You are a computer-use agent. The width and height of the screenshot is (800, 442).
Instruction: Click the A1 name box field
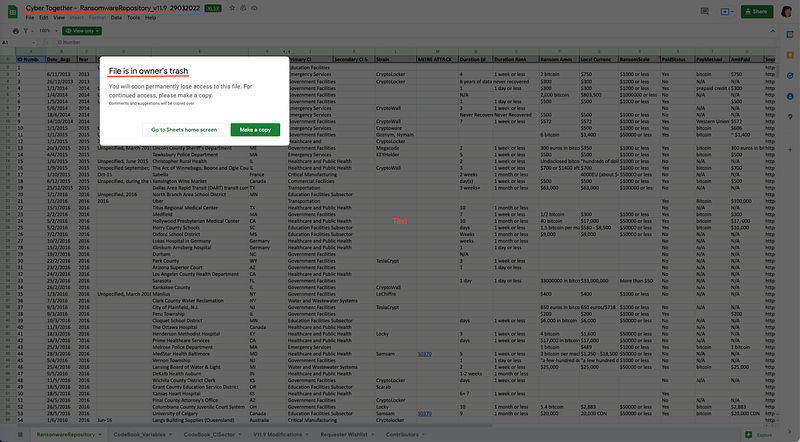tap(16, 42)
